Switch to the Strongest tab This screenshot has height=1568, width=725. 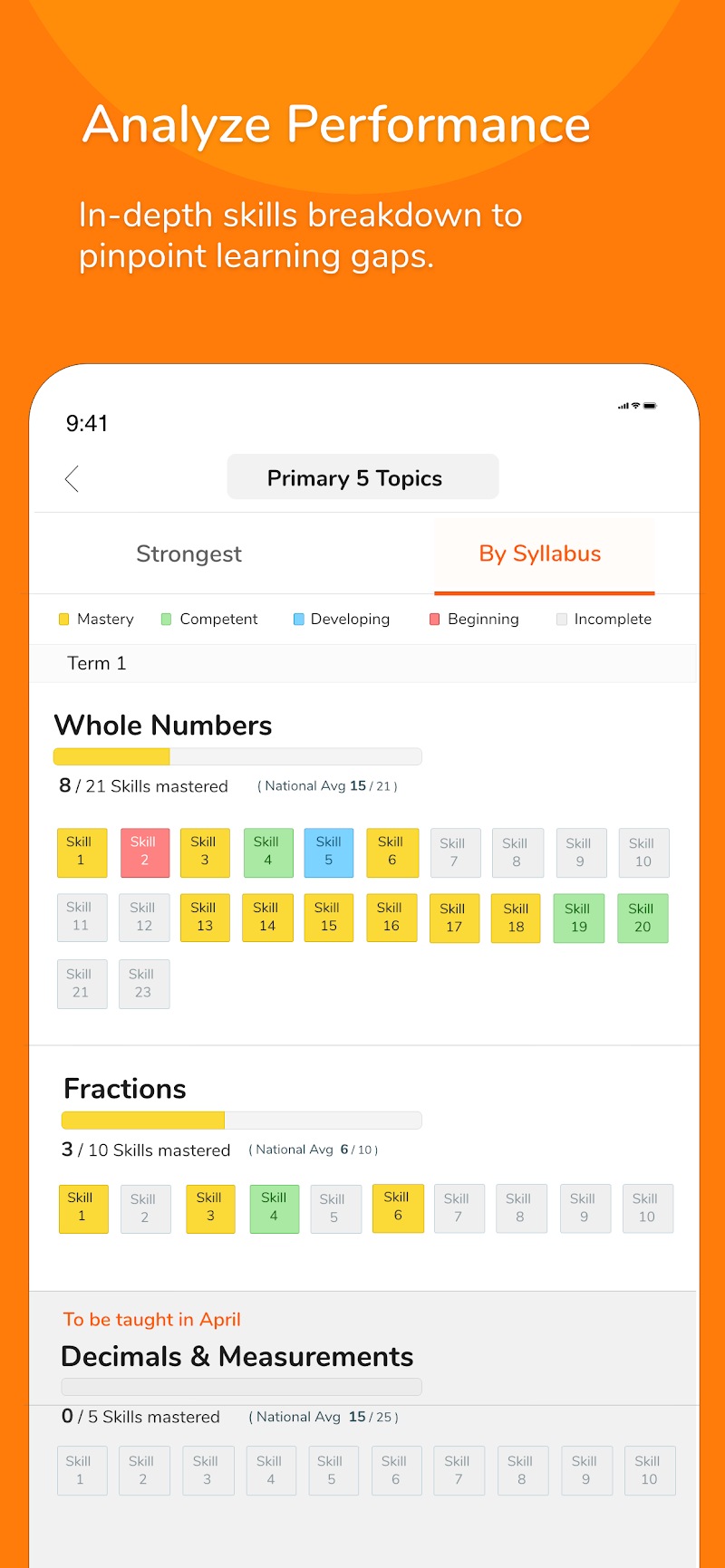coord(188,553)
